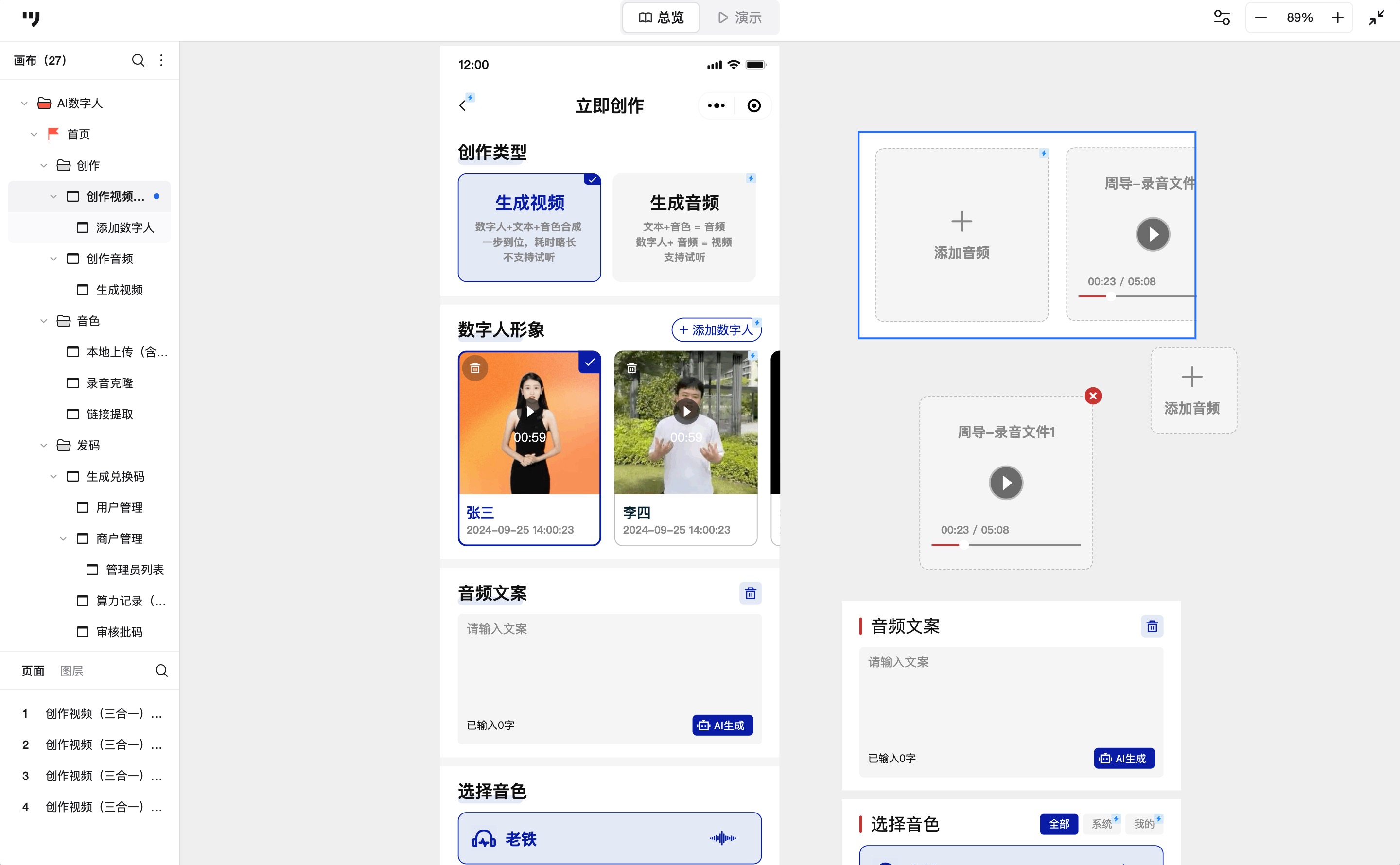Image resolution: width=1400 pixels, height=865 pixels.
Task: Click the app logo in top-left corner
Action: coord(31,18)
